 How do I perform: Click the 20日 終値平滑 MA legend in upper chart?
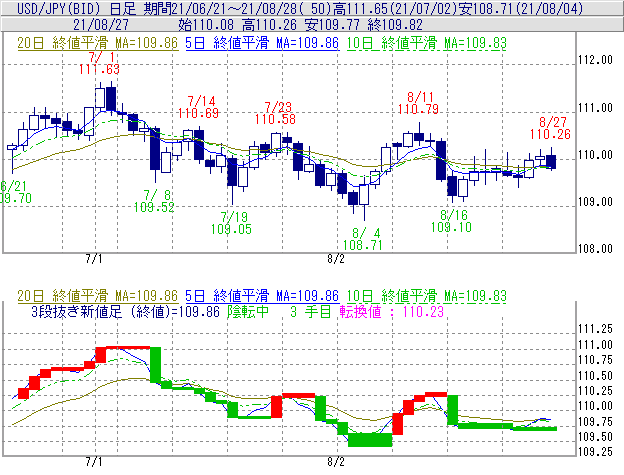click(97, 43)
